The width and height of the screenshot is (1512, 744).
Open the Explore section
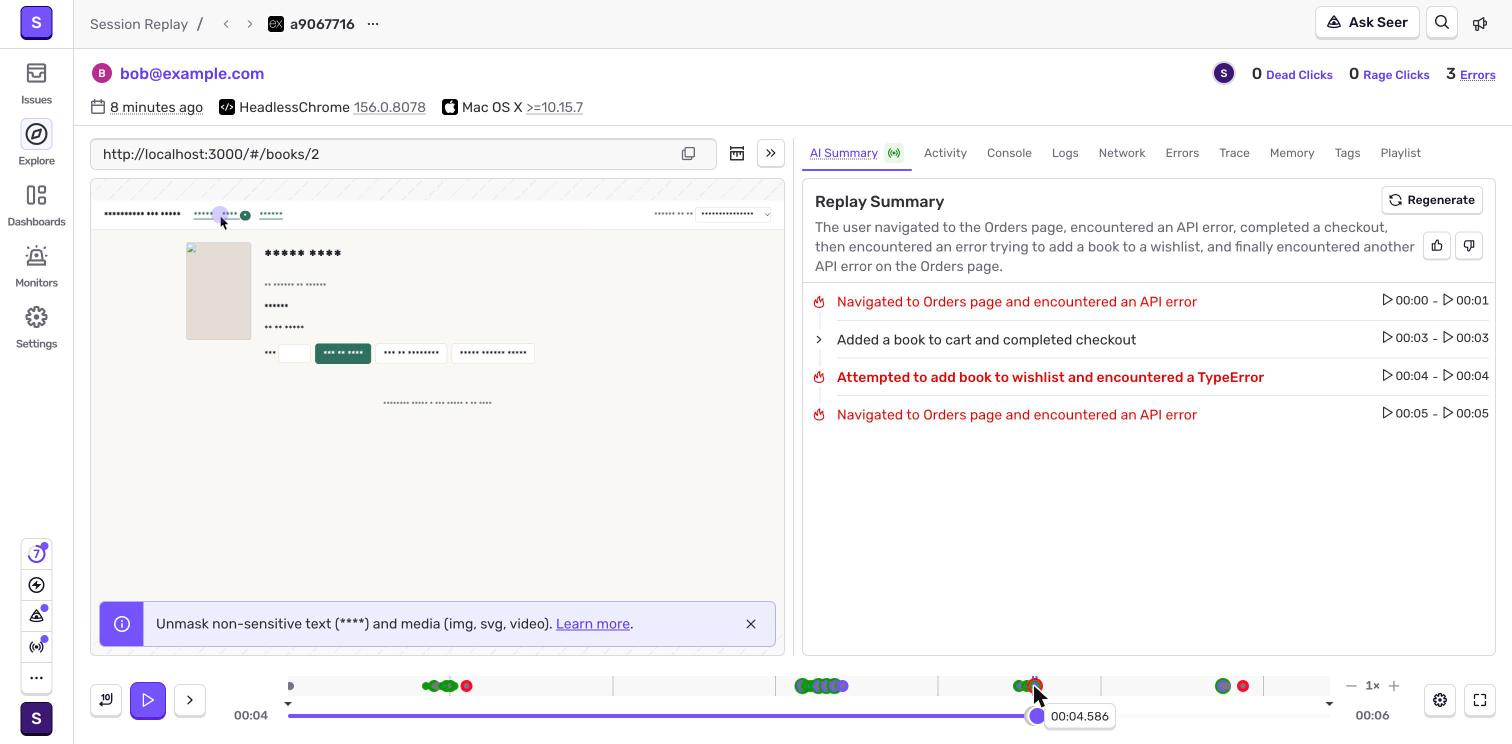[36, 145]
